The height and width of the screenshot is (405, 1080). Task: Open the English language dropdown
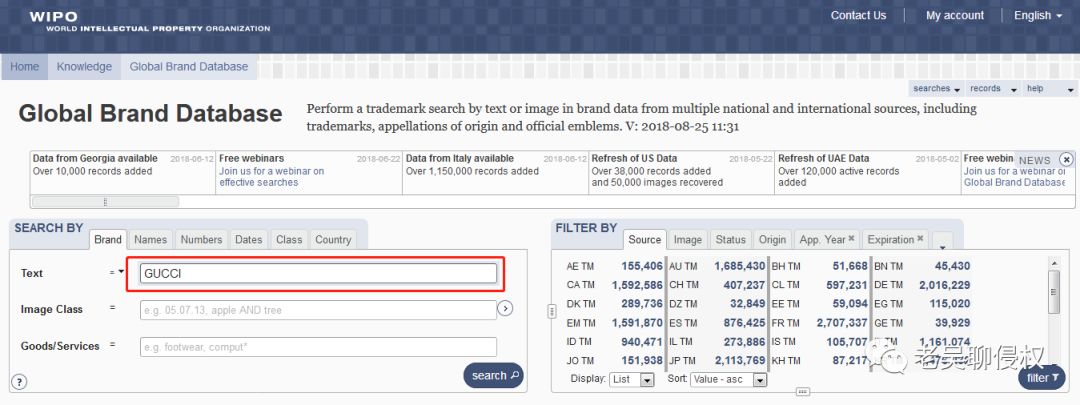(1037, 15)
